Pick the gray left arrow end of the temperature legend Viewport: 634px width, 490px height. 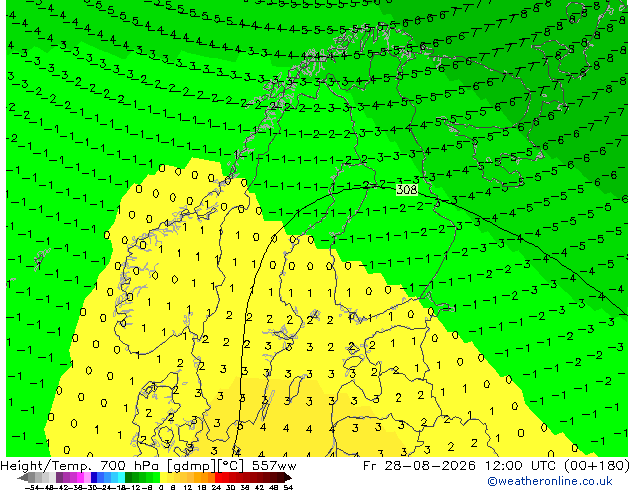(23, 478)
